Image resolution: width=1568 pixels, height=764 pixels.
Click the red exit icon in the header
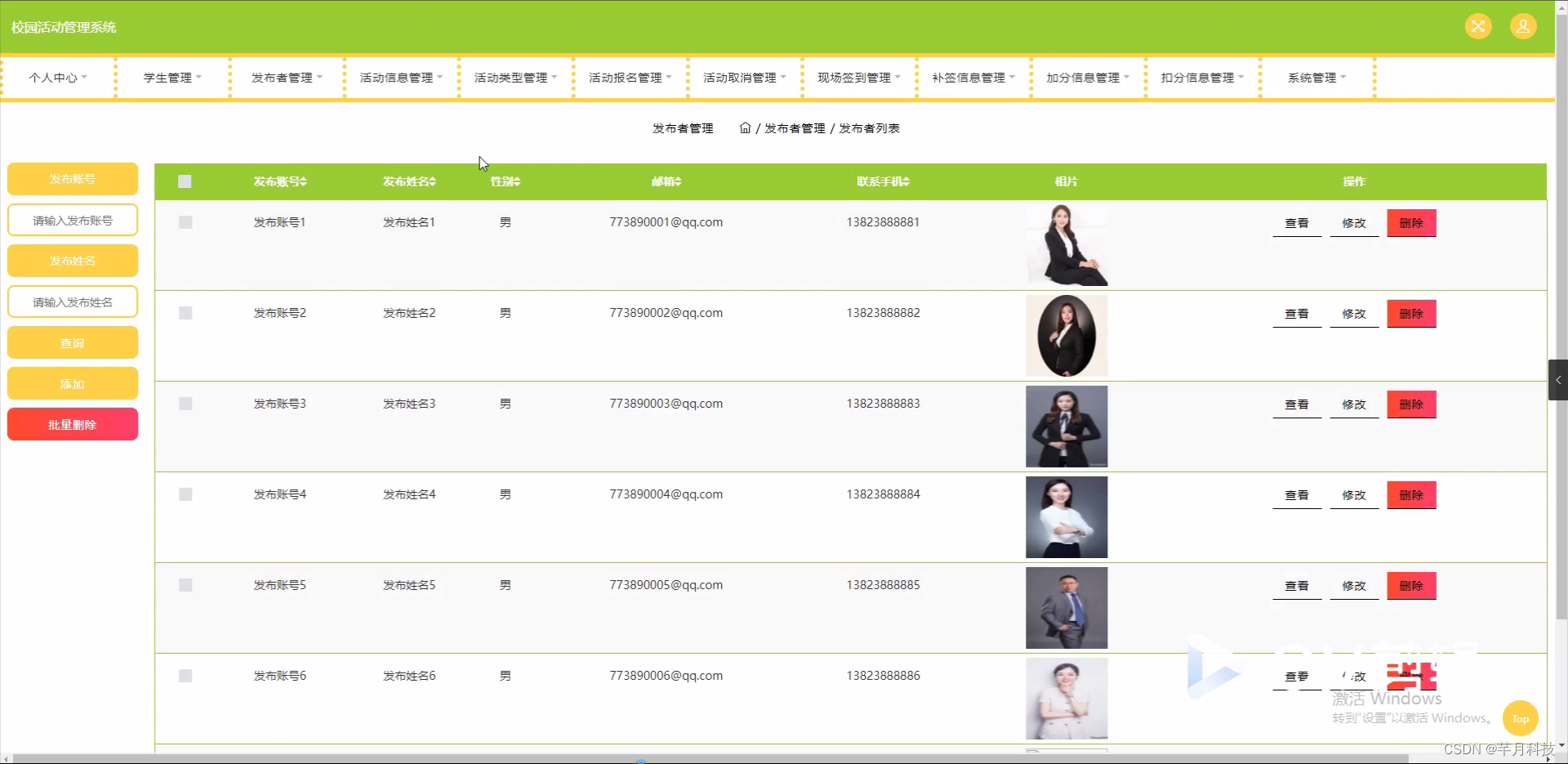1477,25
